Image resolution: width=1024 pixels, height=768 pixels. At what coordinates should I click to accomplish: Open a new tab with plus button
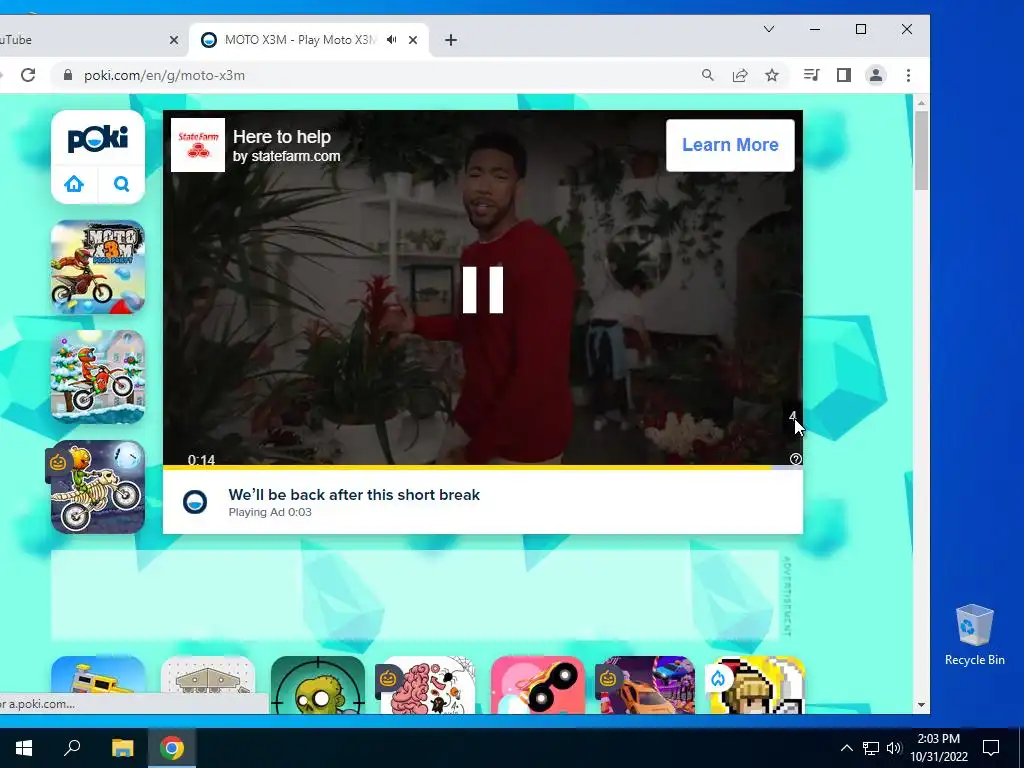coord(451,40)
